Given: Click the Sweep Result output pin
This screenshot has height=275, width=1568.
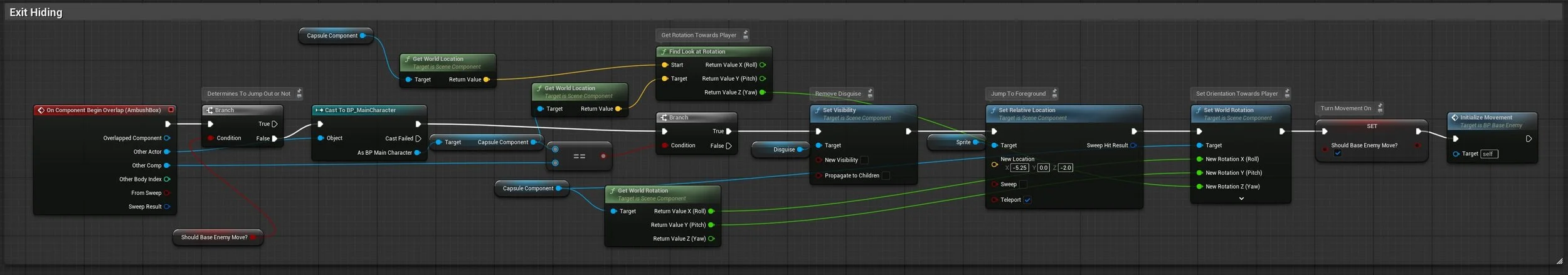Looking at the screenshot, I should (167, 207).
